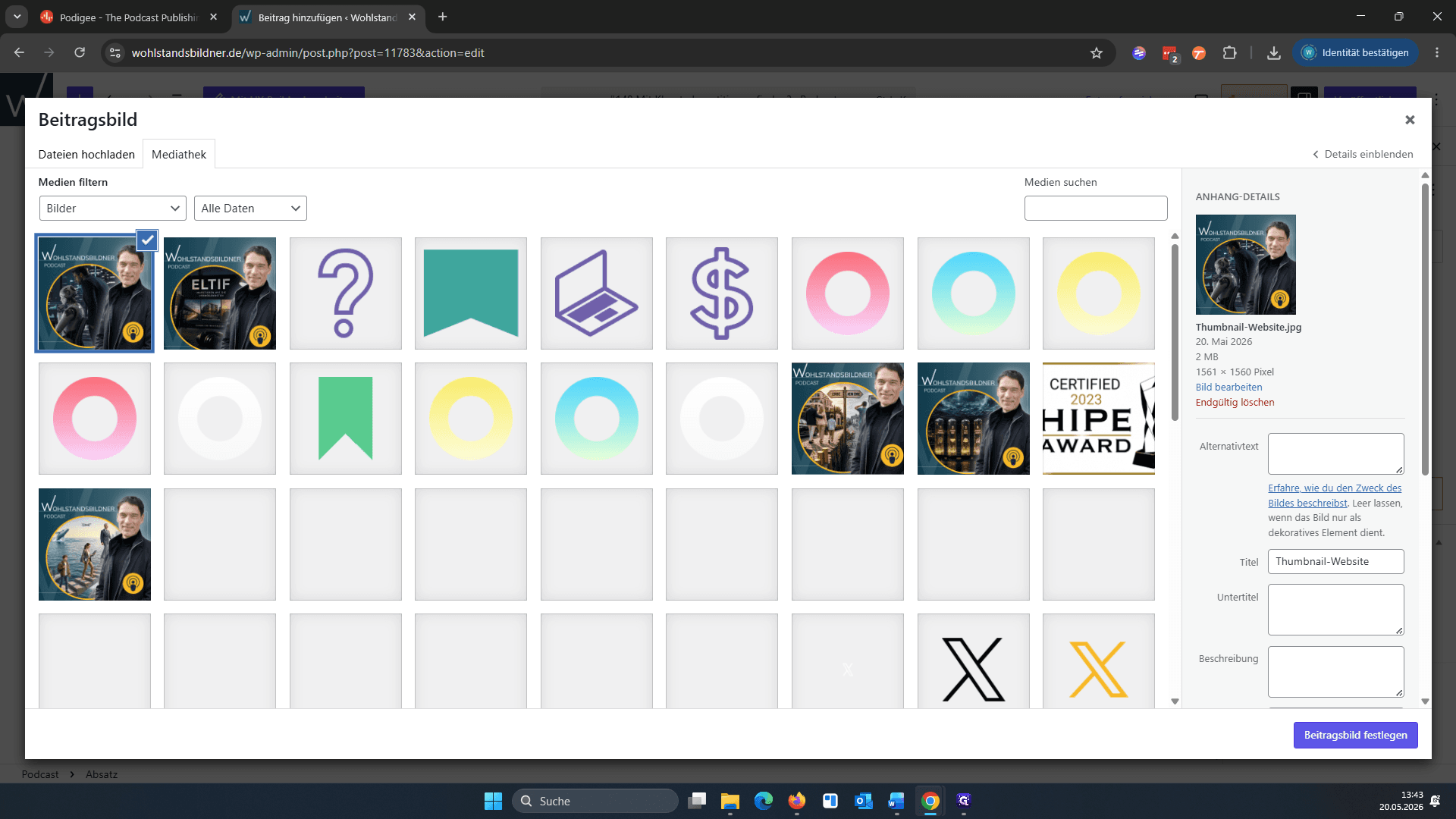This screenshot has width=1456, height=819.
Task: Open a new browser tab
Action: (443, 17)
